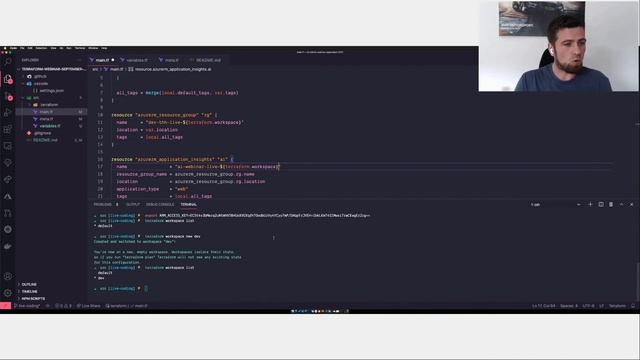The image size is (640, 360).
Task: Expand the NPM SCRIPTS section
Action: (x=33, y=298)
